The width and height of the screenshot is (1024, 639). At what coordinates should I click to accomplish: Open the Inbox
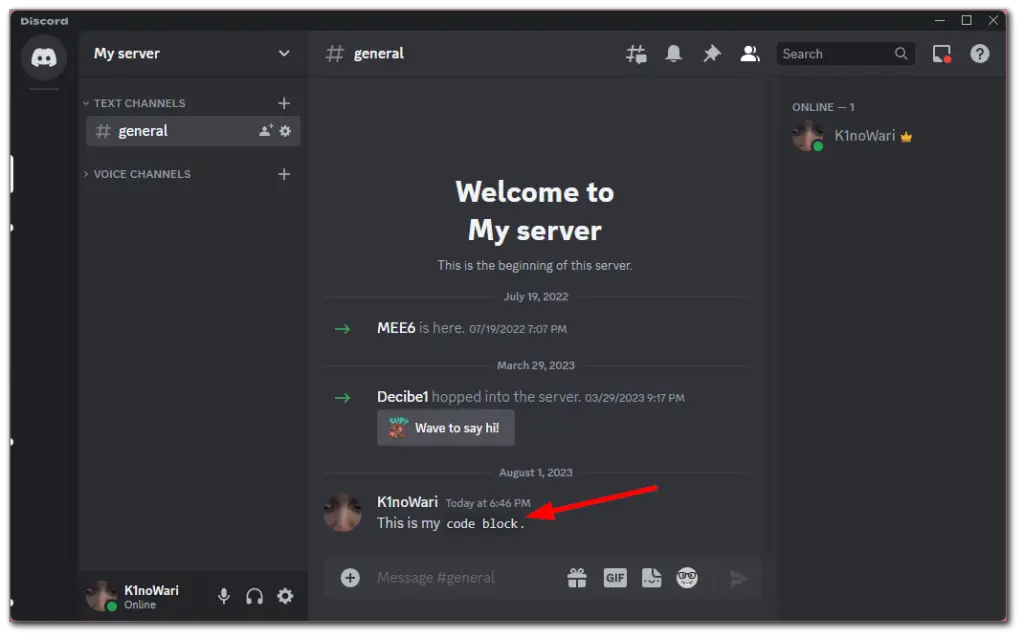[x=940, y=53]
